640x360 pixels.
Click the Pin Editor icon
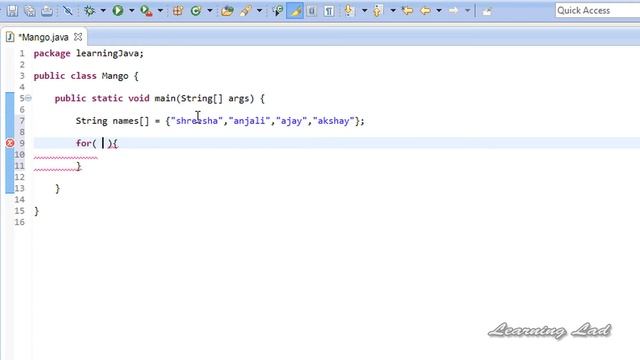(x=487, y=11)
